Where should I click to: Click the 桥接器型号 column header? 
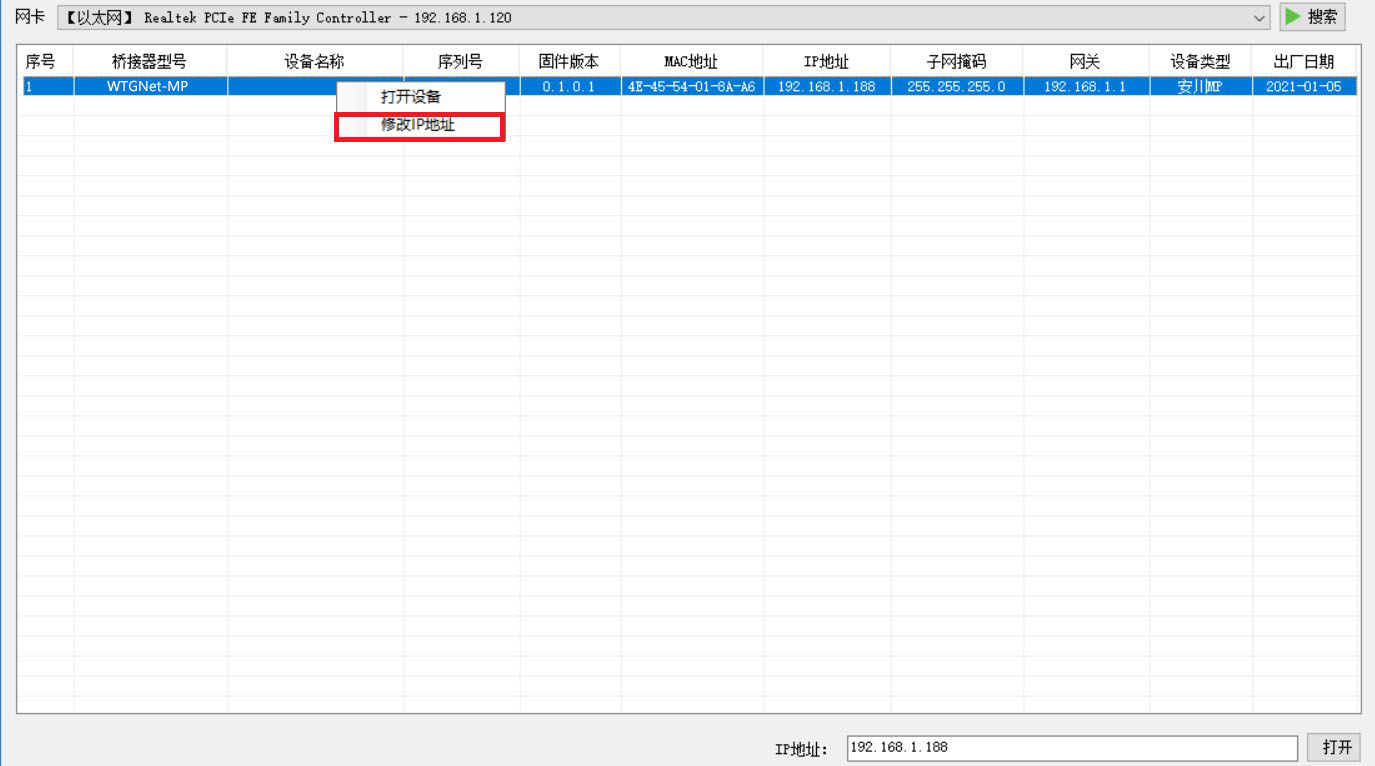tap(150, 61)
